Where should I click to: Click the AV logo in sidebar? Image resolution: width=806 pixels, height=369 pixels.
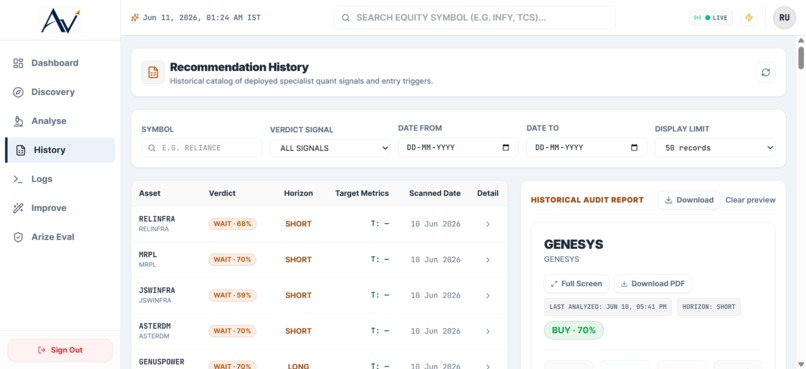[x=61, y=21]
